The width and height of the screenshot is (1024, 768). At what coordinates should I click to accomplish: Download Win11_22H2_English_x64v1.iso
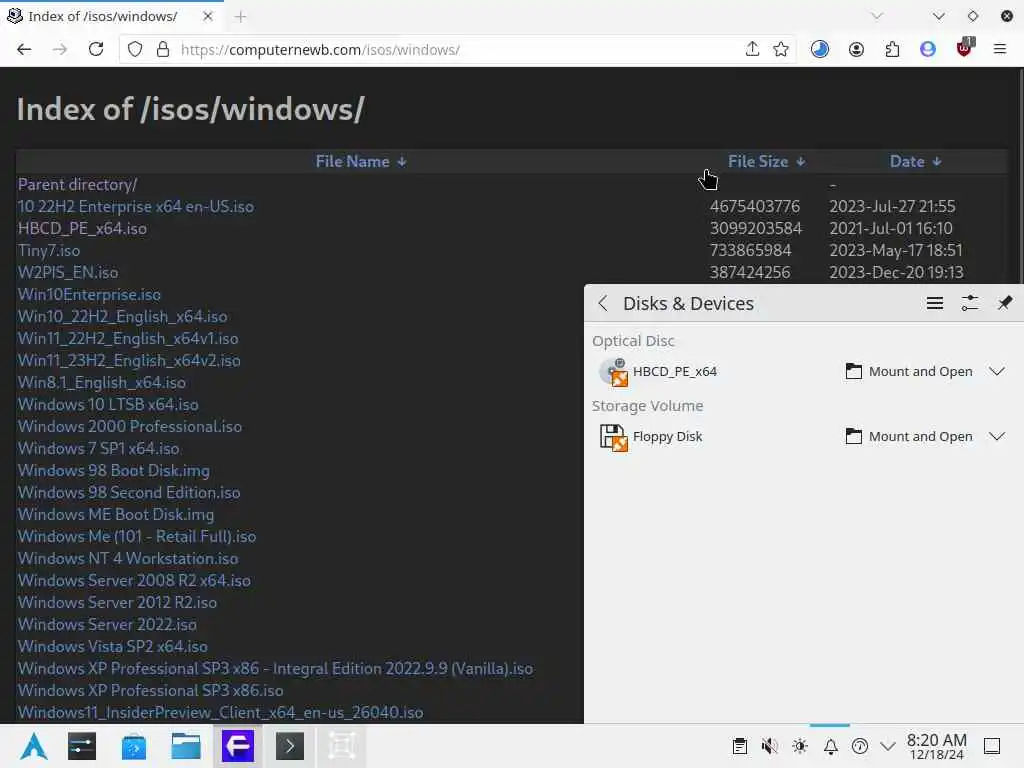(x=128, y=338)
